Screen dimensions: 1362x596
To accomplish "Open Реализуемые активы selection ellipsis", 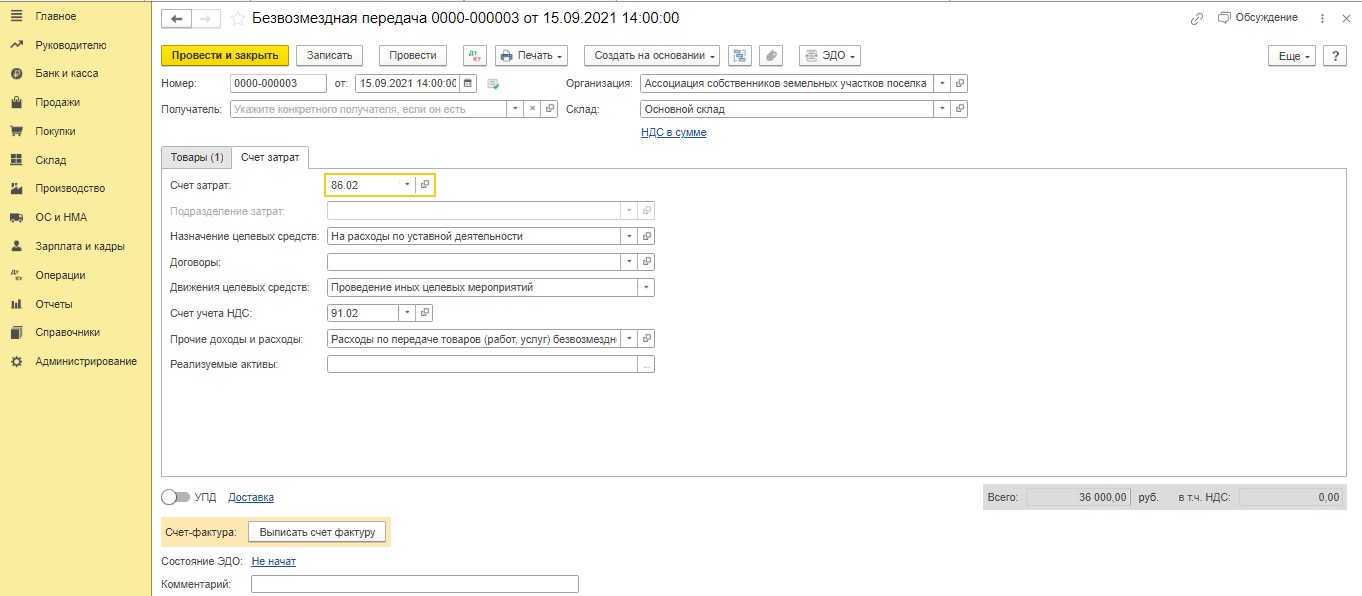I will pos(646,365).
